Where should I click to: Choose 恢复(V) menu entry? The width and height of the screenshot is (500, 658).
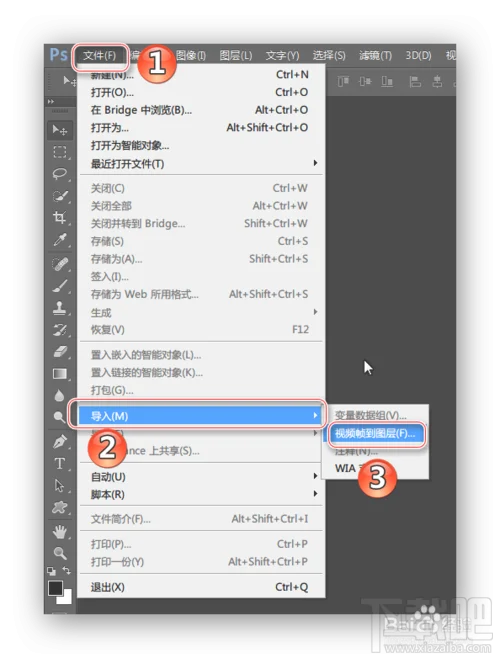(200, 330)
